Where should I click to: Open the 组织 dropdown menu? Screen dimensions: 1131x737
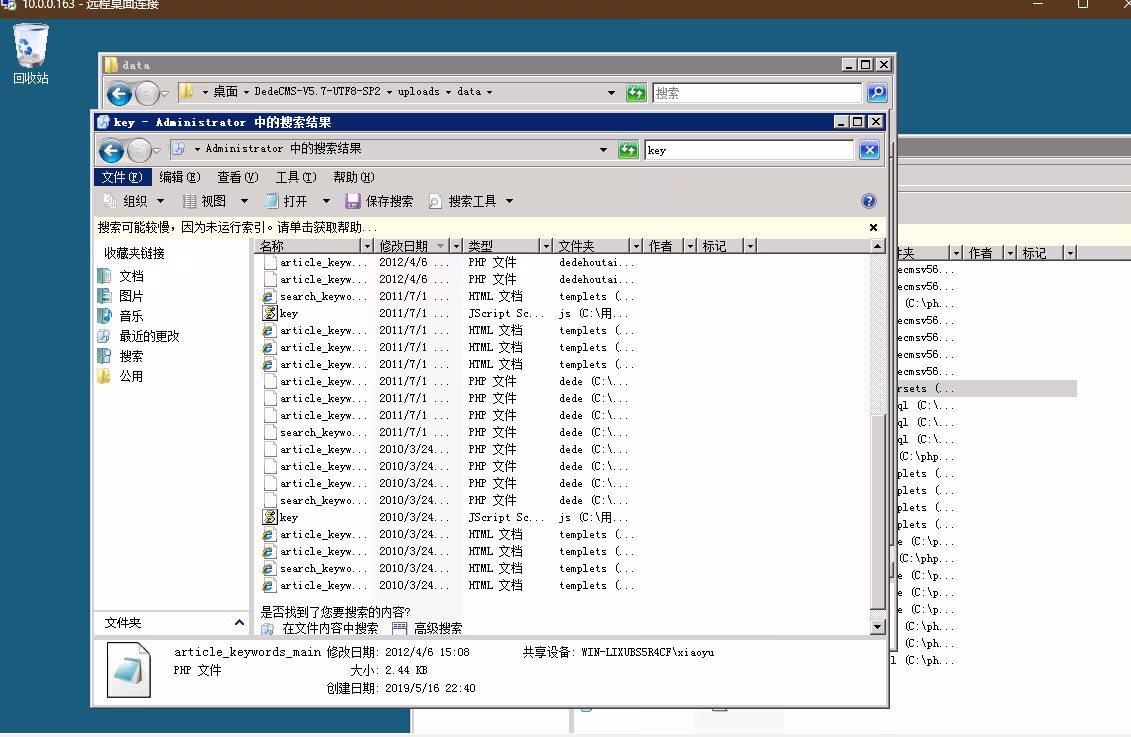(x=131, y=200)
